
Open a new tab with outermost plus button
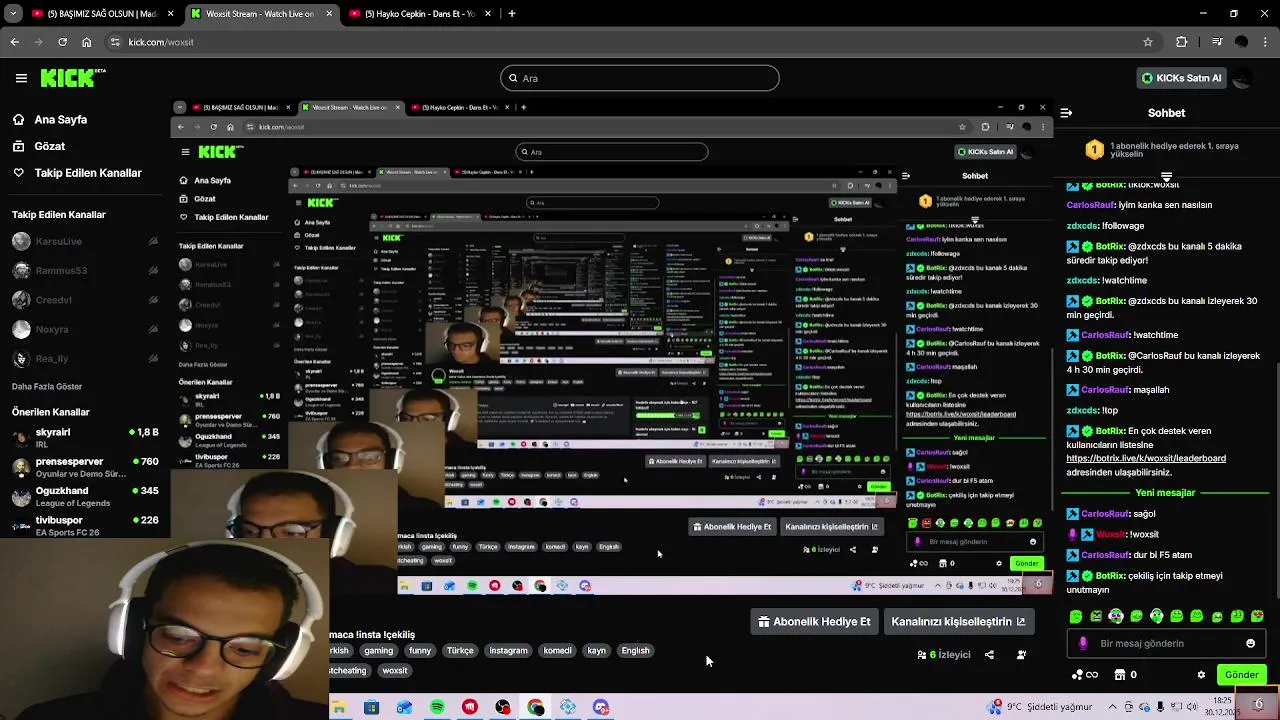(512, 14)
